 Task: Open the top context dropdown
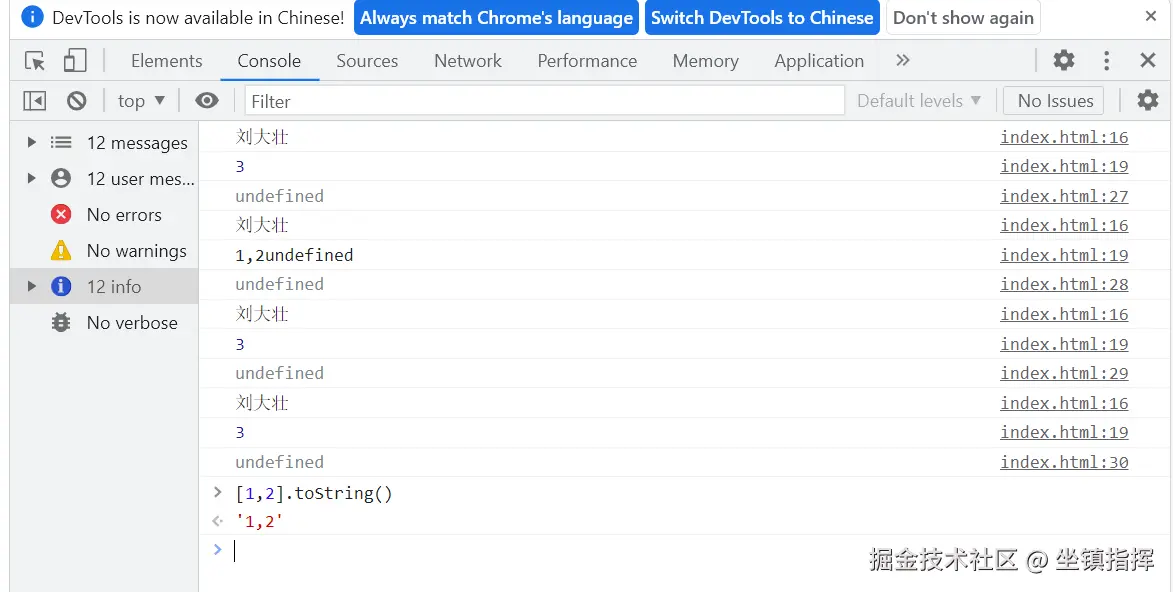[x=141, y=100]
